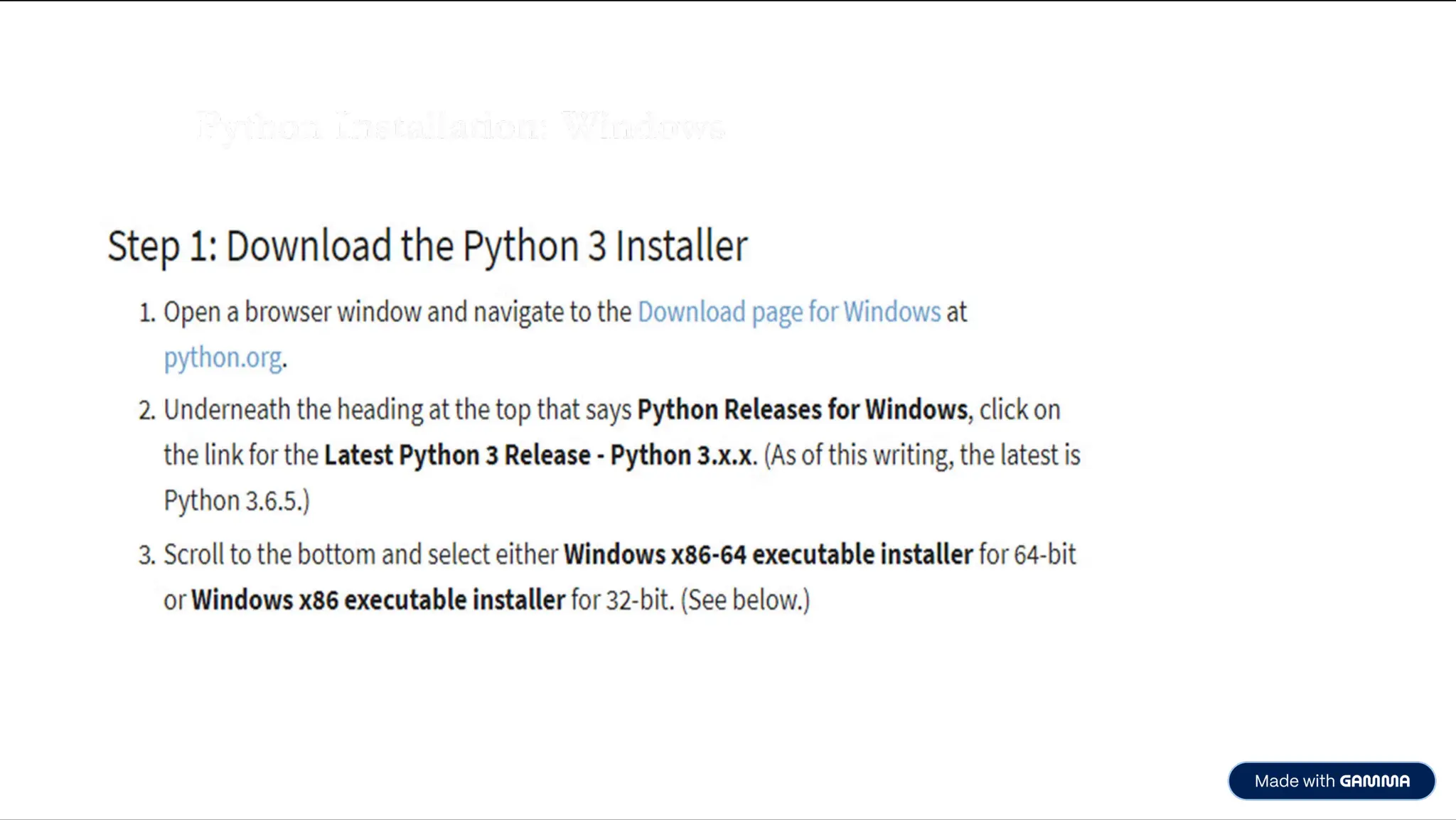Image resolution: width=1456 pixels, height=820 pixels.
Task: Click the (See below.) note
Action: (x=745, y=600)
